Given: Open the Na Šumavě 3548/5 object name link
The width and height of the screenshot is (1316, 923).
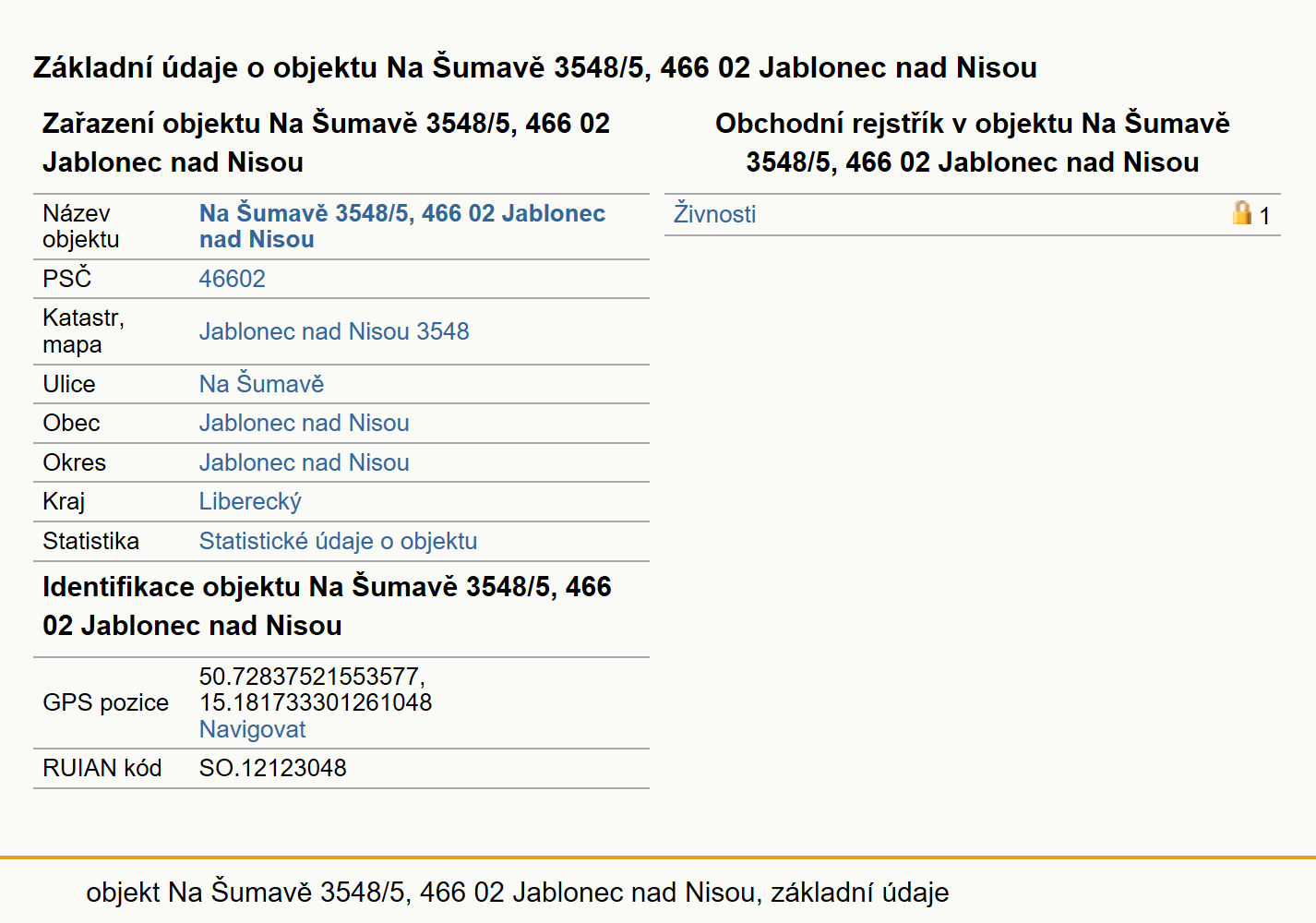Looking at the screenshot, I should coord(402,226).
